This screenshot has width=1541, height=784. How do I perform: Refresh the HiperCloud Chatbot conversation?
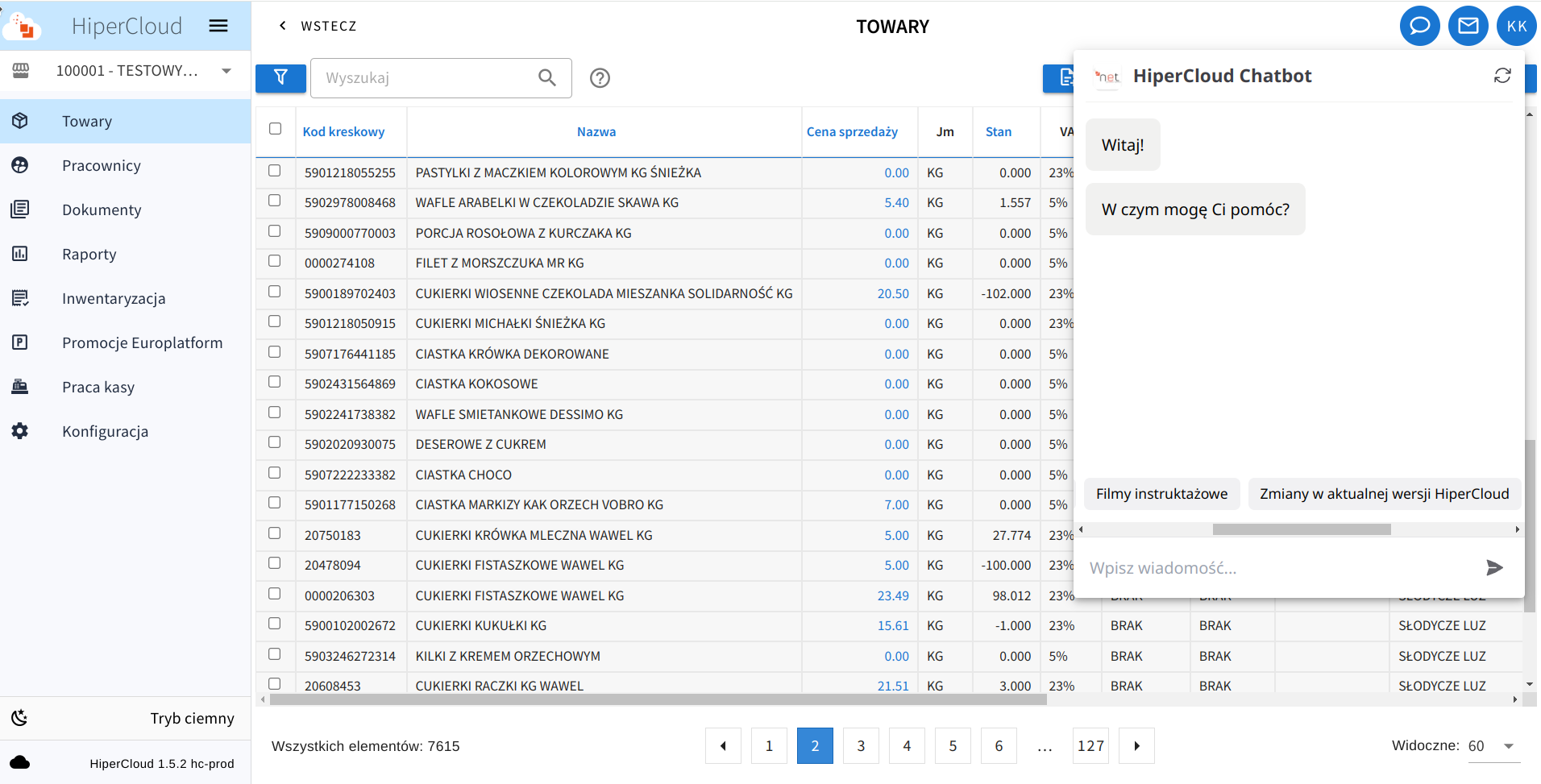coord(1502,76)
